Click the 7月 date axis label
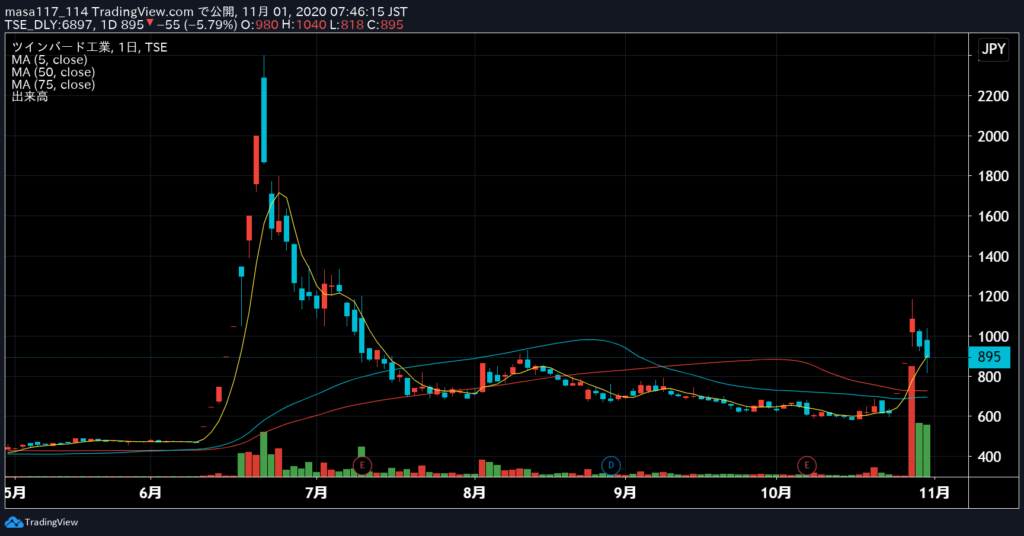 316,492
